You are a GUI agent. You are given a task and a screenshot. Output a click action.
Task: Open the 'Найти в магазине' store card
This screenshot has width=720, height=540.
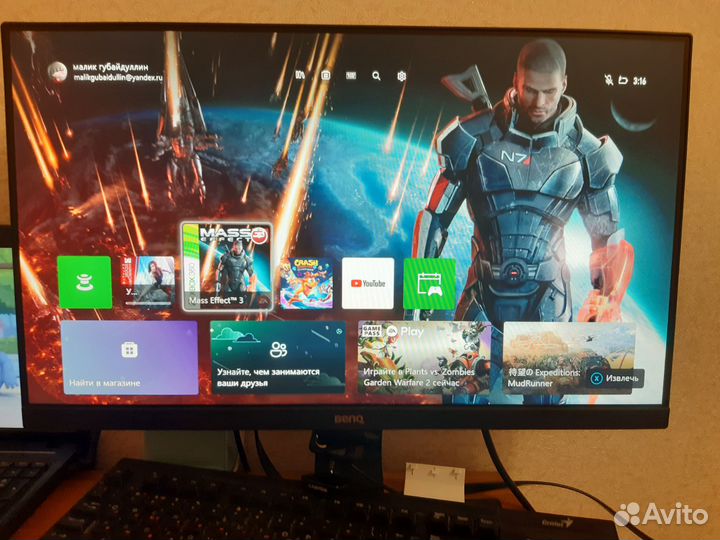coord(130,358)
